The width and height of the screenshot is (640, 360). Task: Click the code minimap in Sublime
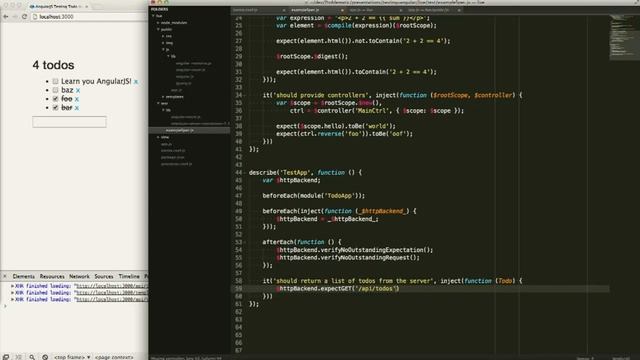[623, 37]
